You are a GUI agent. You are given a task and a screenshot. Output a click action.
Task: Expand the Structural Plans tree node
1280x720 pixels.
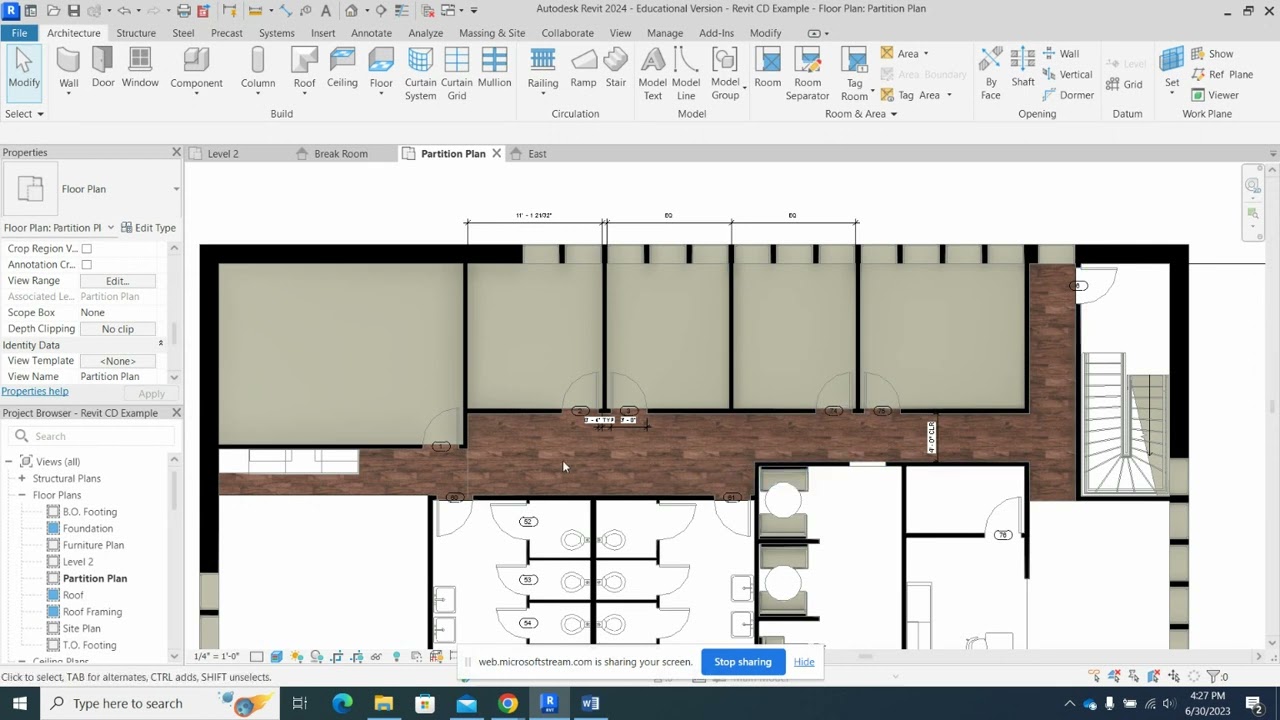coord(22,478)
